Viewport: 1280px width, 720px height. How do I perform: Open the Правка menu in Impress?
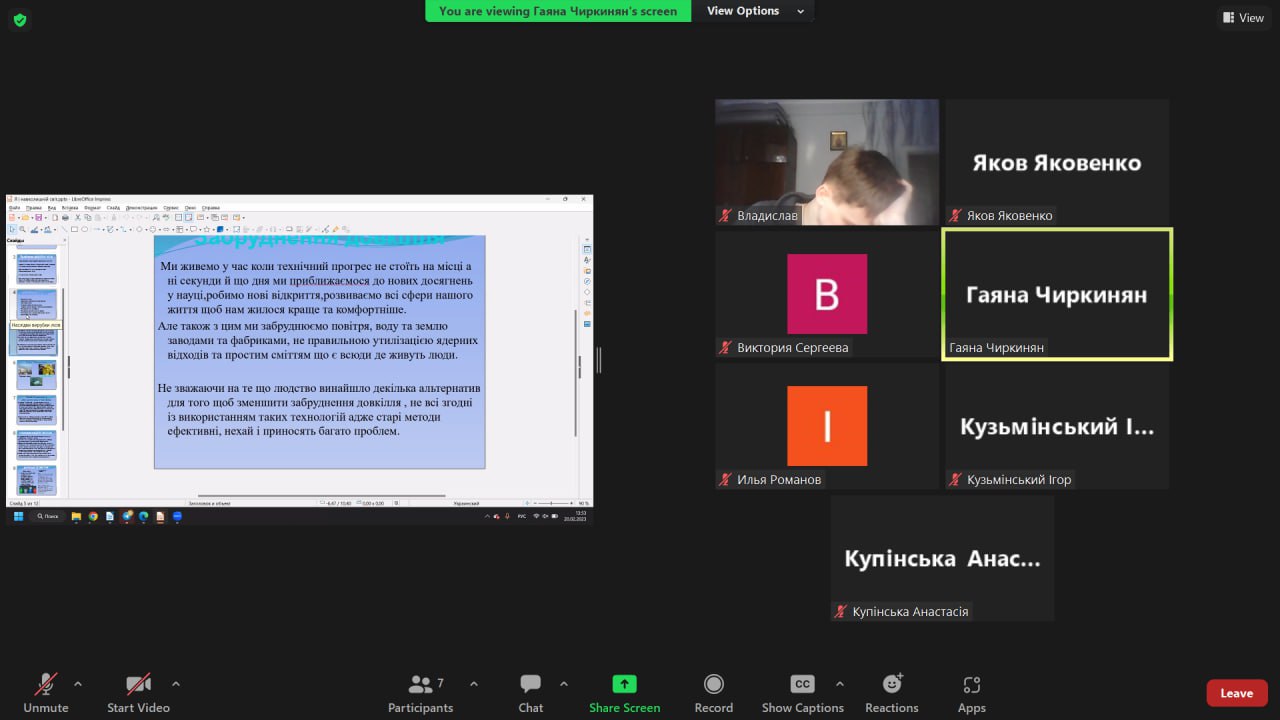pos(33,208)
